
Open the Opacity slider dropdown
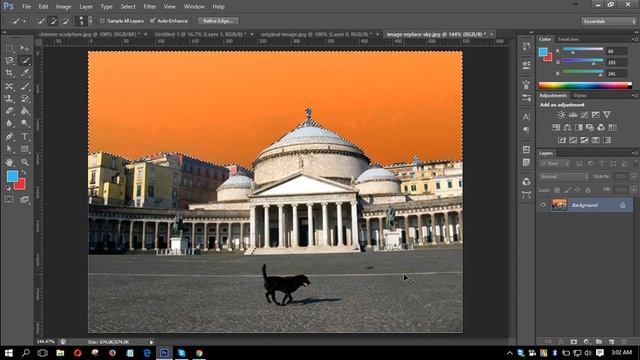click(633, 177)
